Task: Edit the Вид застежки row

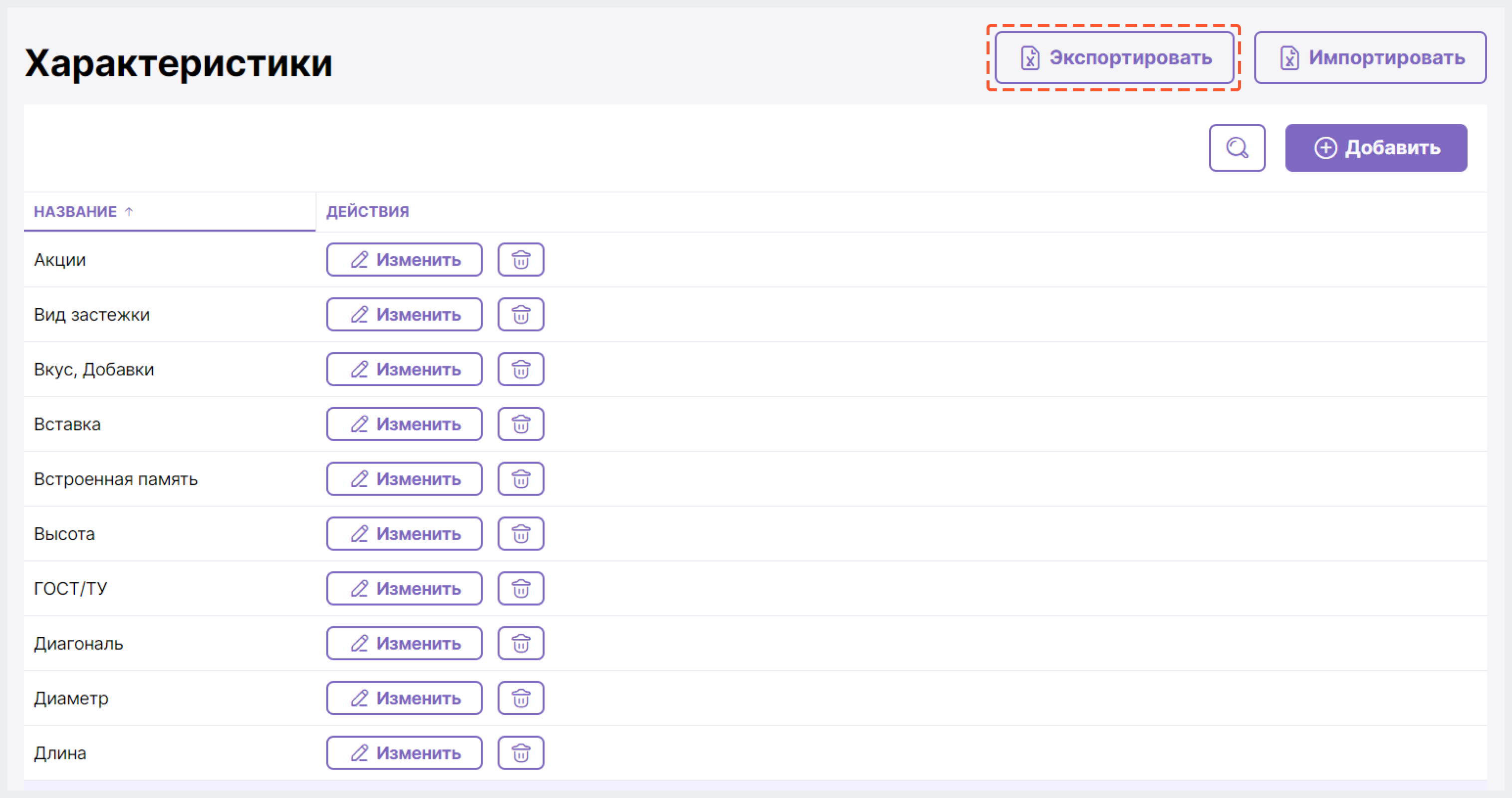Action: (404, 315)
